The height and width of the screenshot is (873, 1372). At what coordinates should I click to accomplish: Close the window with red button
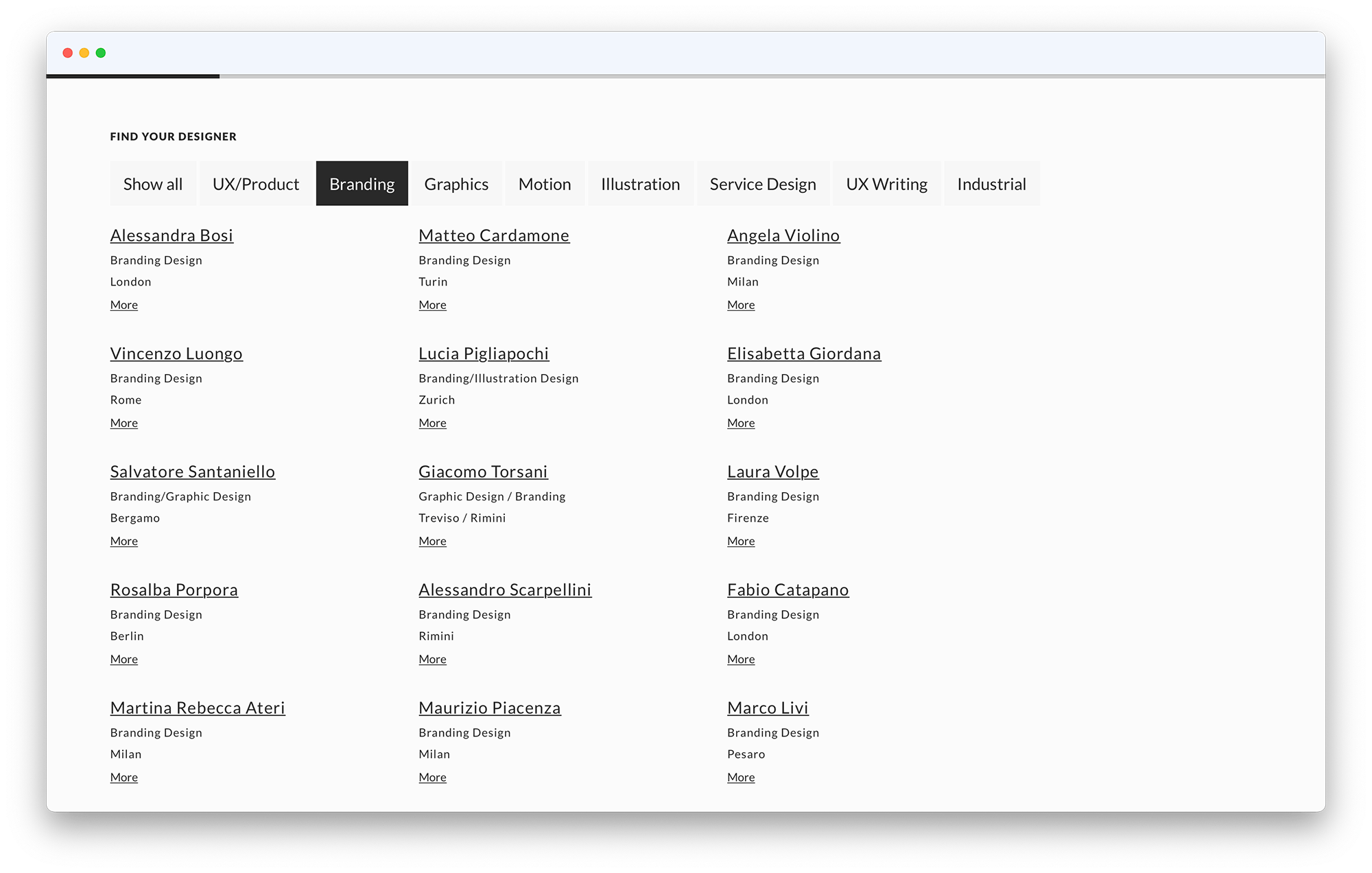click(68, 53)
